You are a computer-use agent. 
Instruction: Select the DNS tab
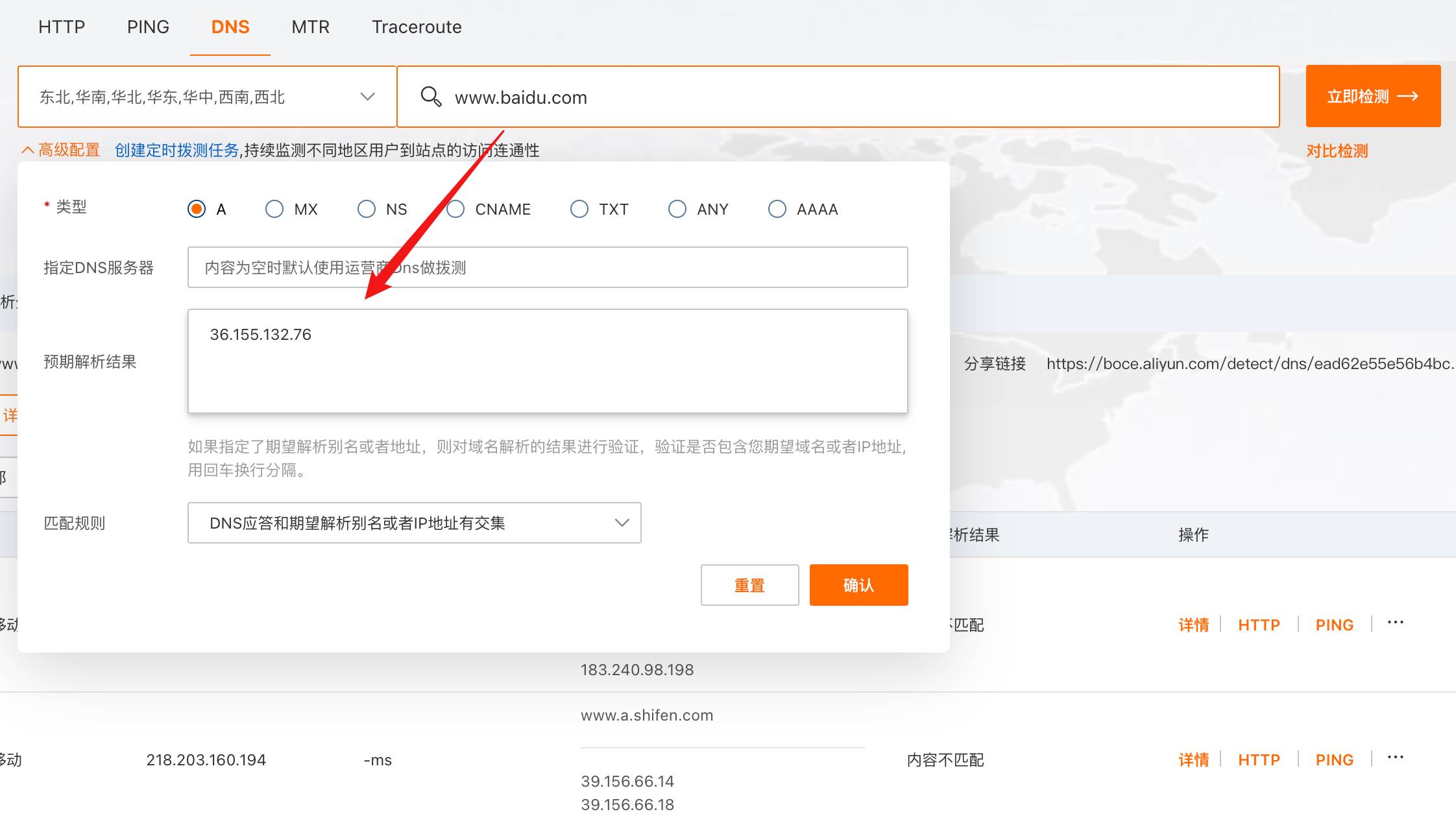(229, 27)
